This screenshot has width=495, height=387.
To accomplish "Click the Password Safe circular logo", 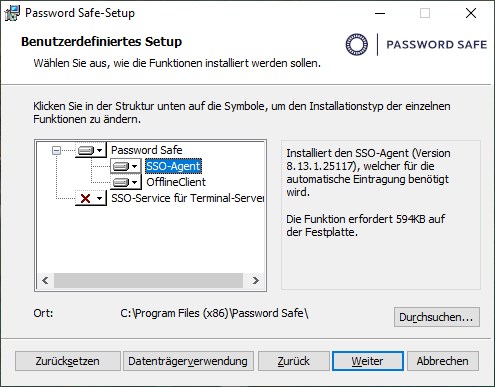I will pos(357,44).
